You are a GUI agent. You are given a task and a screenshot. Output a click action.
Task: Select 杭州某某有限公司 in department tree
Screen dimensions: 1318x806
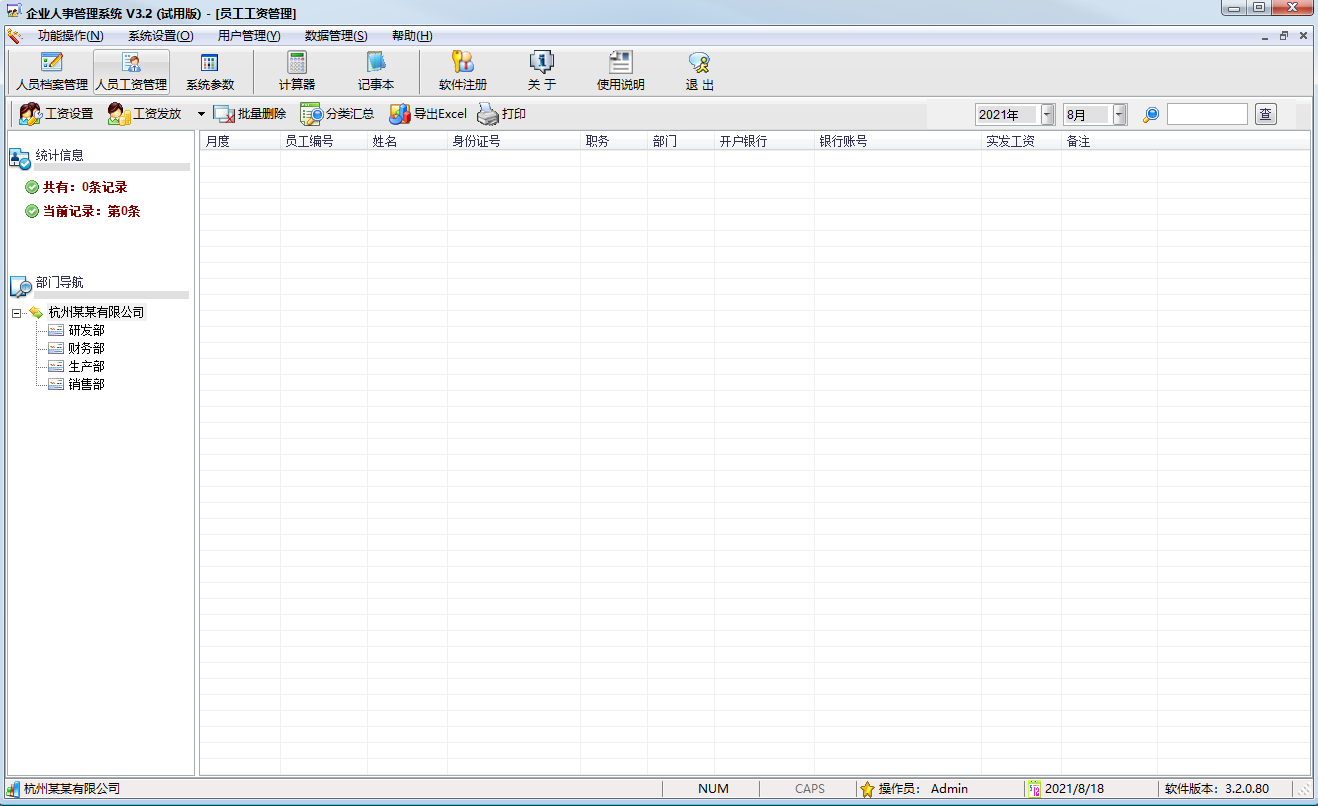(96, 313)
